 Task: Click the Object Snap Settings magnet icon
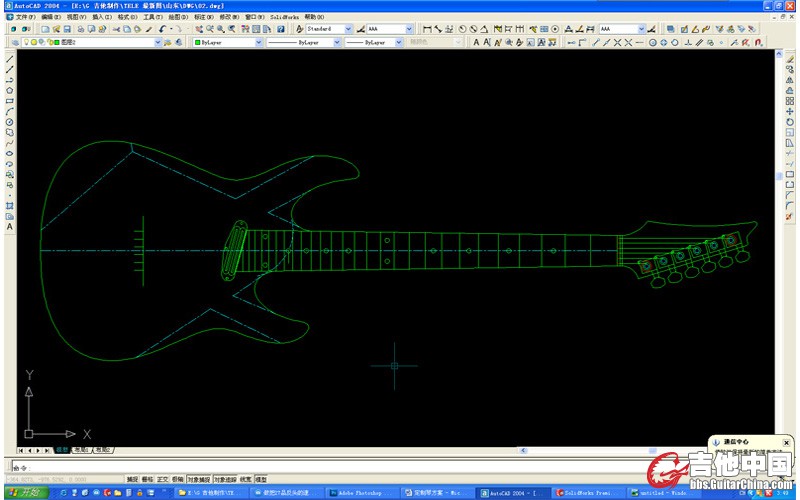[758, 42]
